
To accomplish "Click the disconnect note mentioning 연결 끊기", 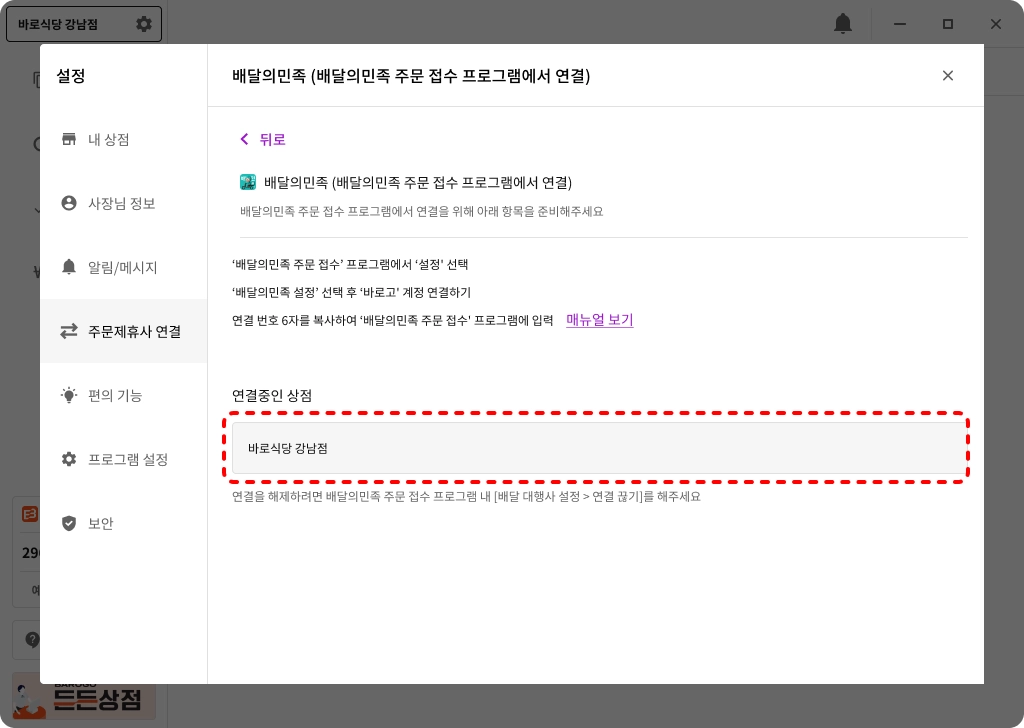I will point(466,496).
